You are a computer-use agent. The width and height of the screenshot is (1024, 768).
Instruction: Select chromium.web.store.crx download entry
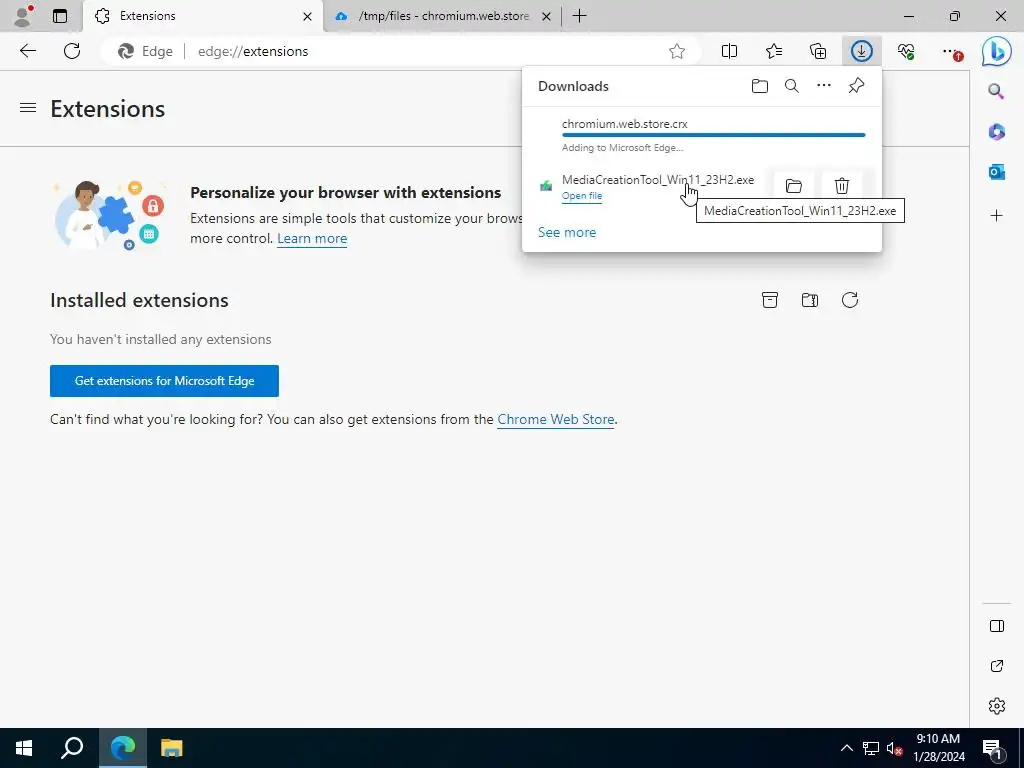tap(702, 135)
